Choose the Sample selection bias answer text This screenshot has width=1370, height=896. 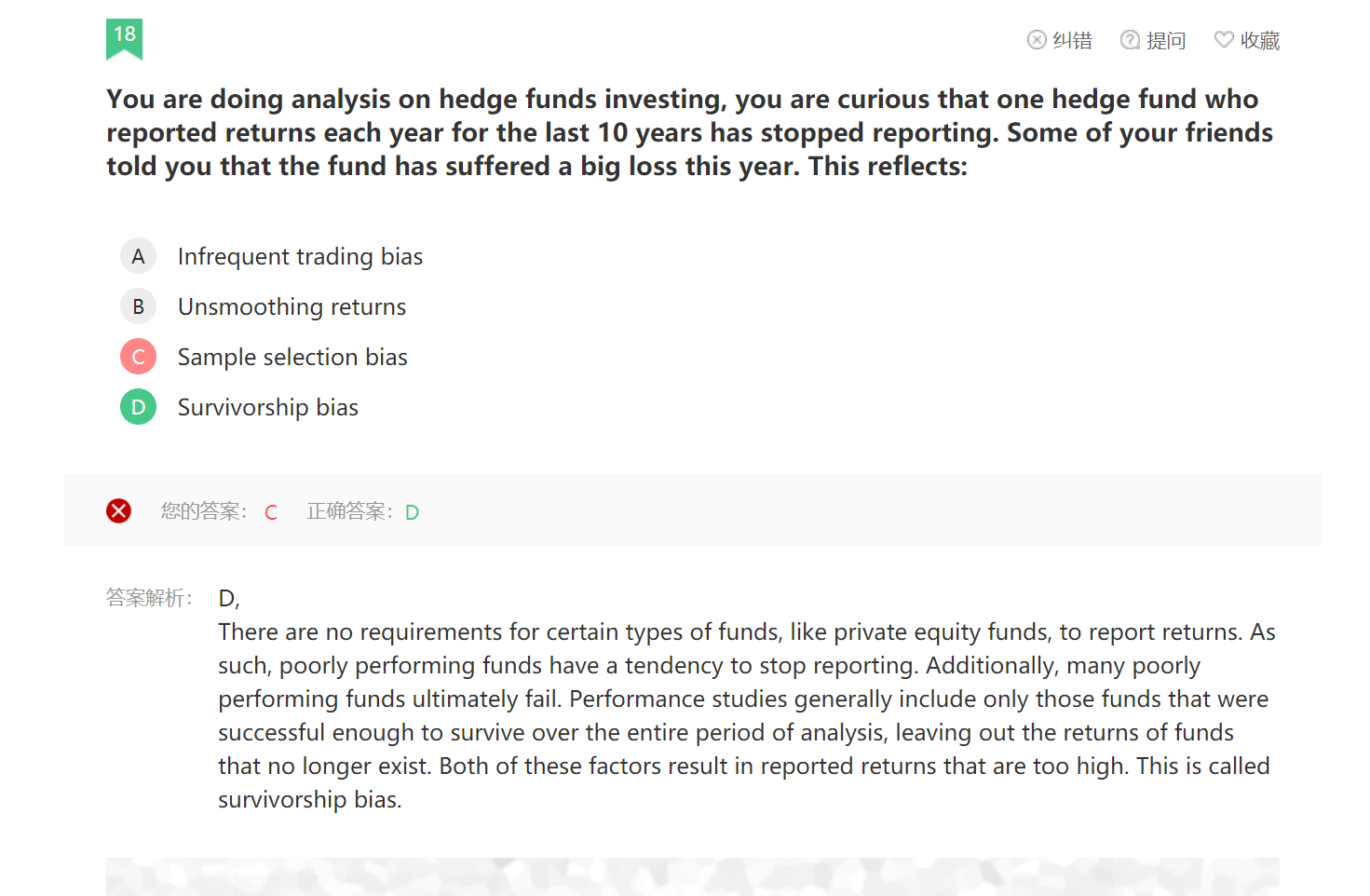[x=292, y=357]
